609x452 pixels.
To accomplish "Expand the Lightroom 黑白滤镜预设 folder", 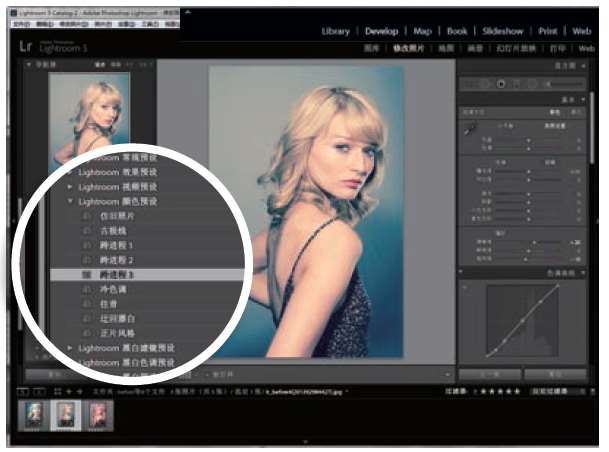I will [70, 347].
